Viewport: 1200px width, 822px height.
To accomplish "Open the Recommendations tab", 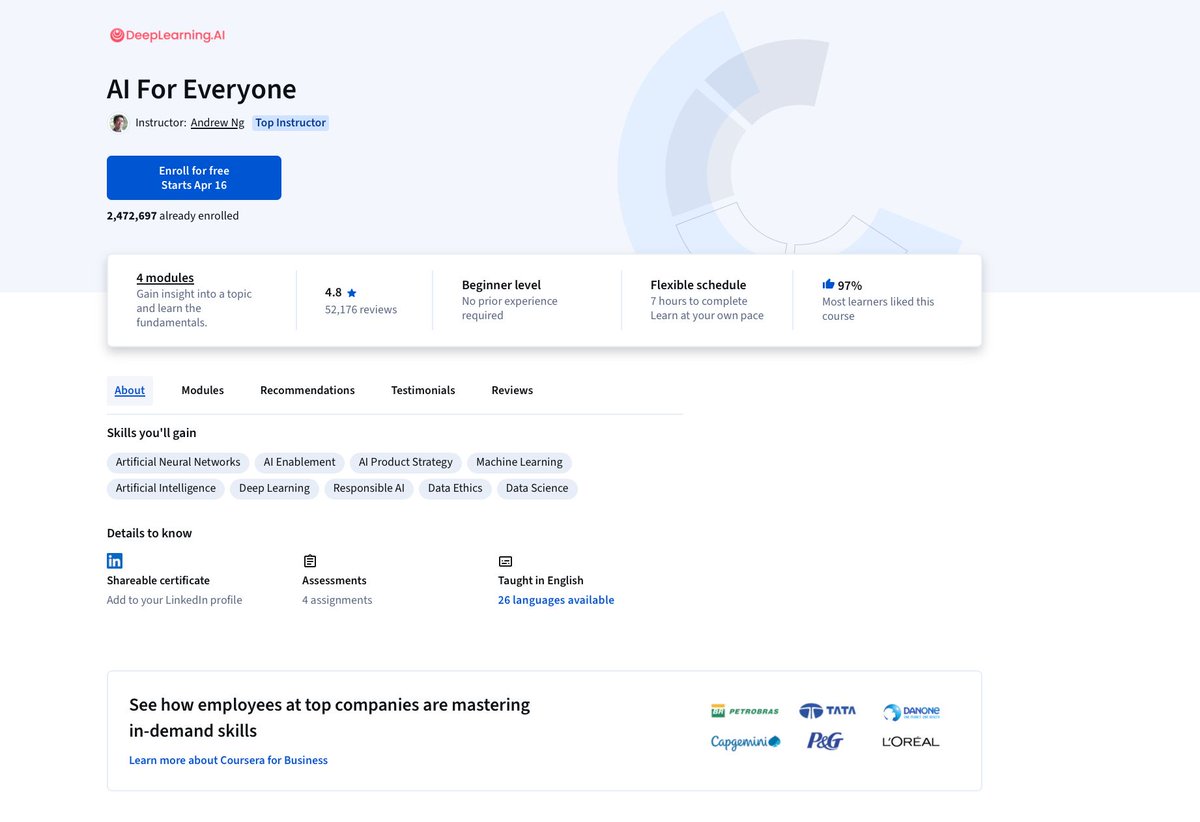I will click(307, 390).
